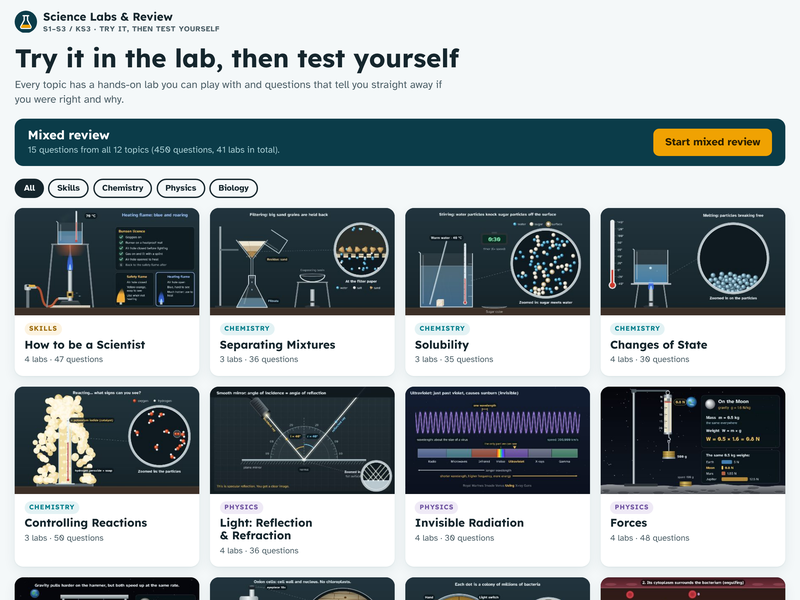Click '3 labs · 35 questions' text
Screen dimensions: 800x600
point(454,359)
